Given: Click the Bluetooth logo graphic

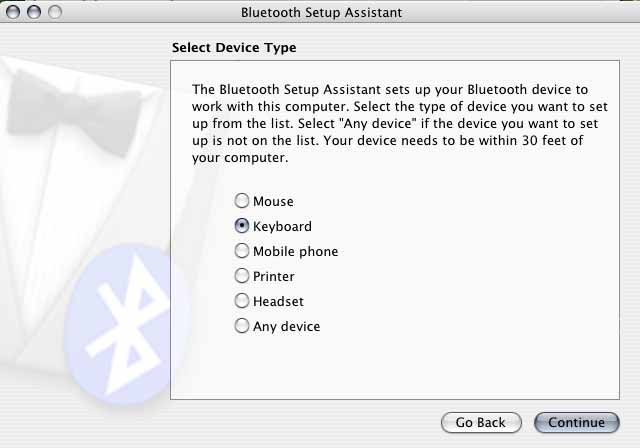Looking at the screenshot, I should pos(119,325).
